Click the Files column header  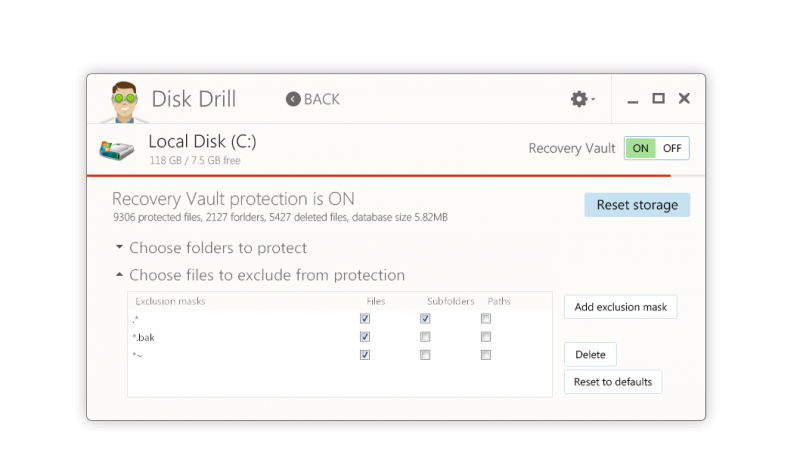(376, 301)
